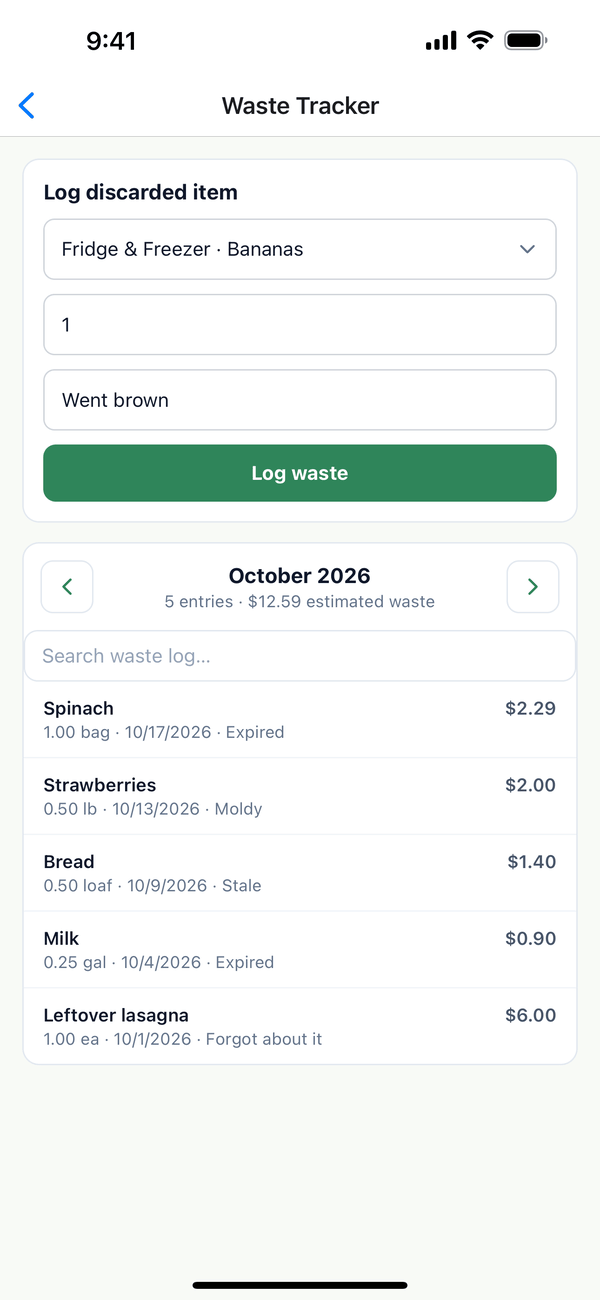The height and width of the screenshot is (1300, 600).
Task: Tap the Search waste log field
Action: point(300,656)
